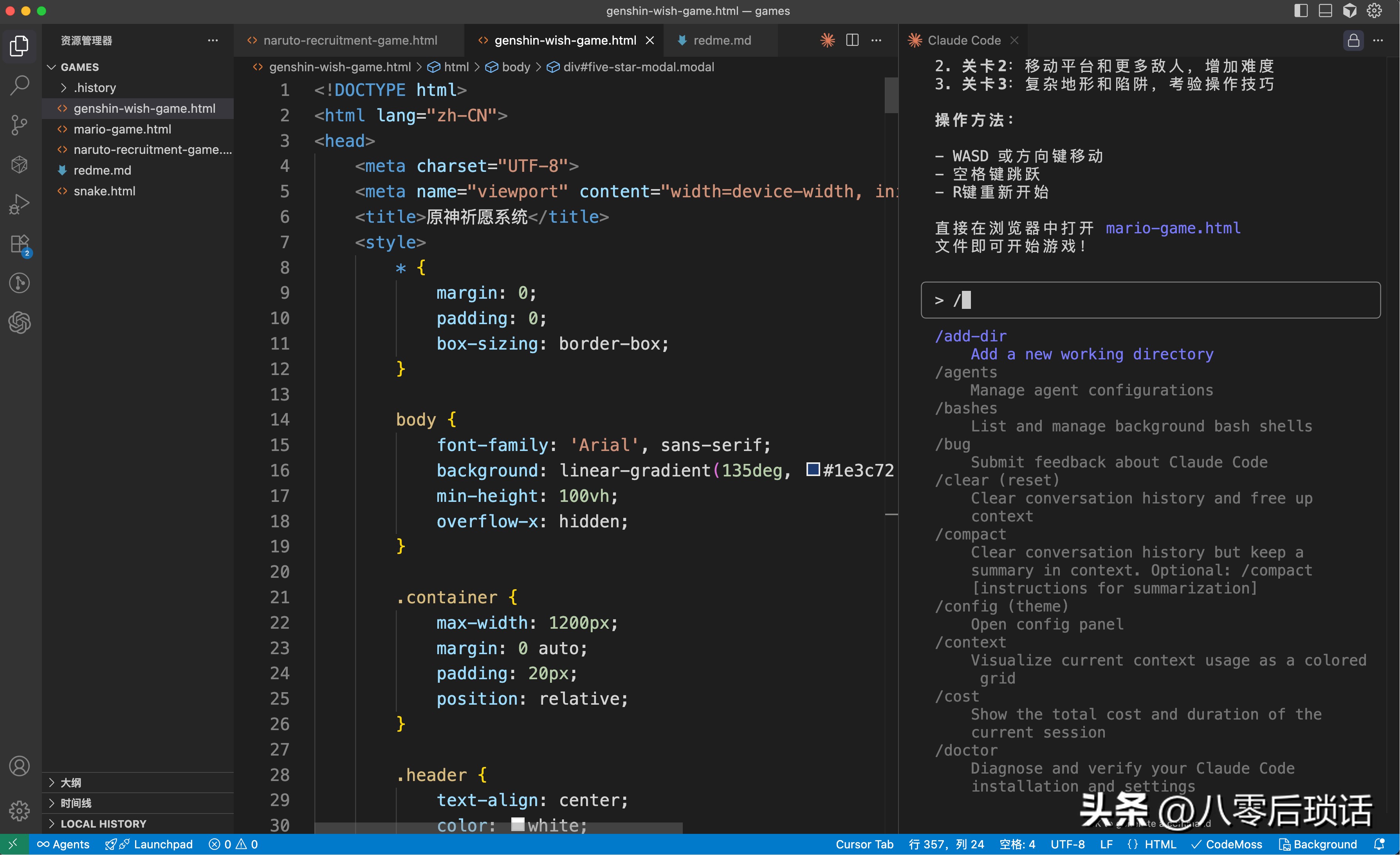Open Source Control panel icon

click(20, 125)
